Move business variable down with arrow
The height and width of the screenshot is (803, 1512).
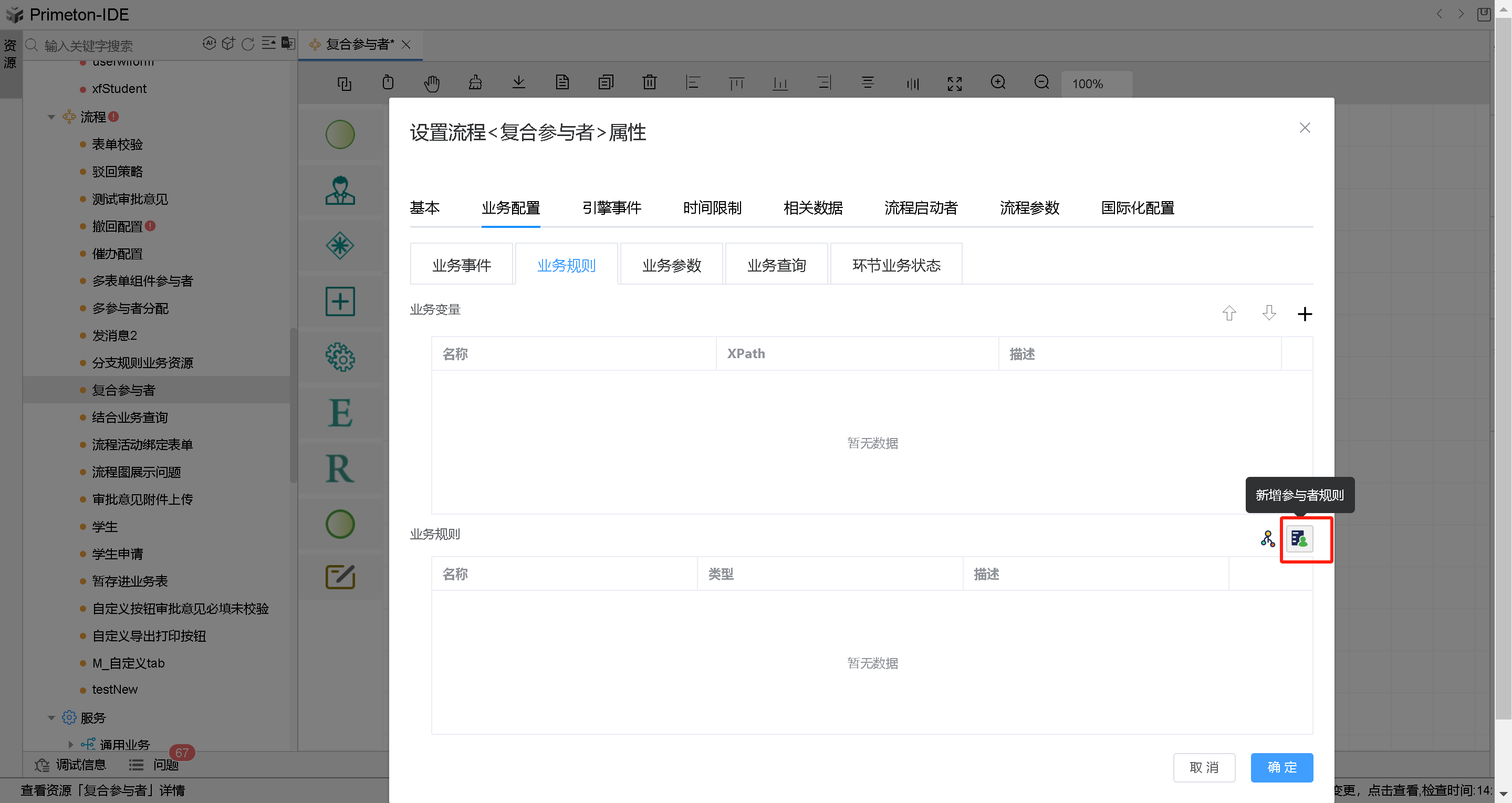[1268, 314]
